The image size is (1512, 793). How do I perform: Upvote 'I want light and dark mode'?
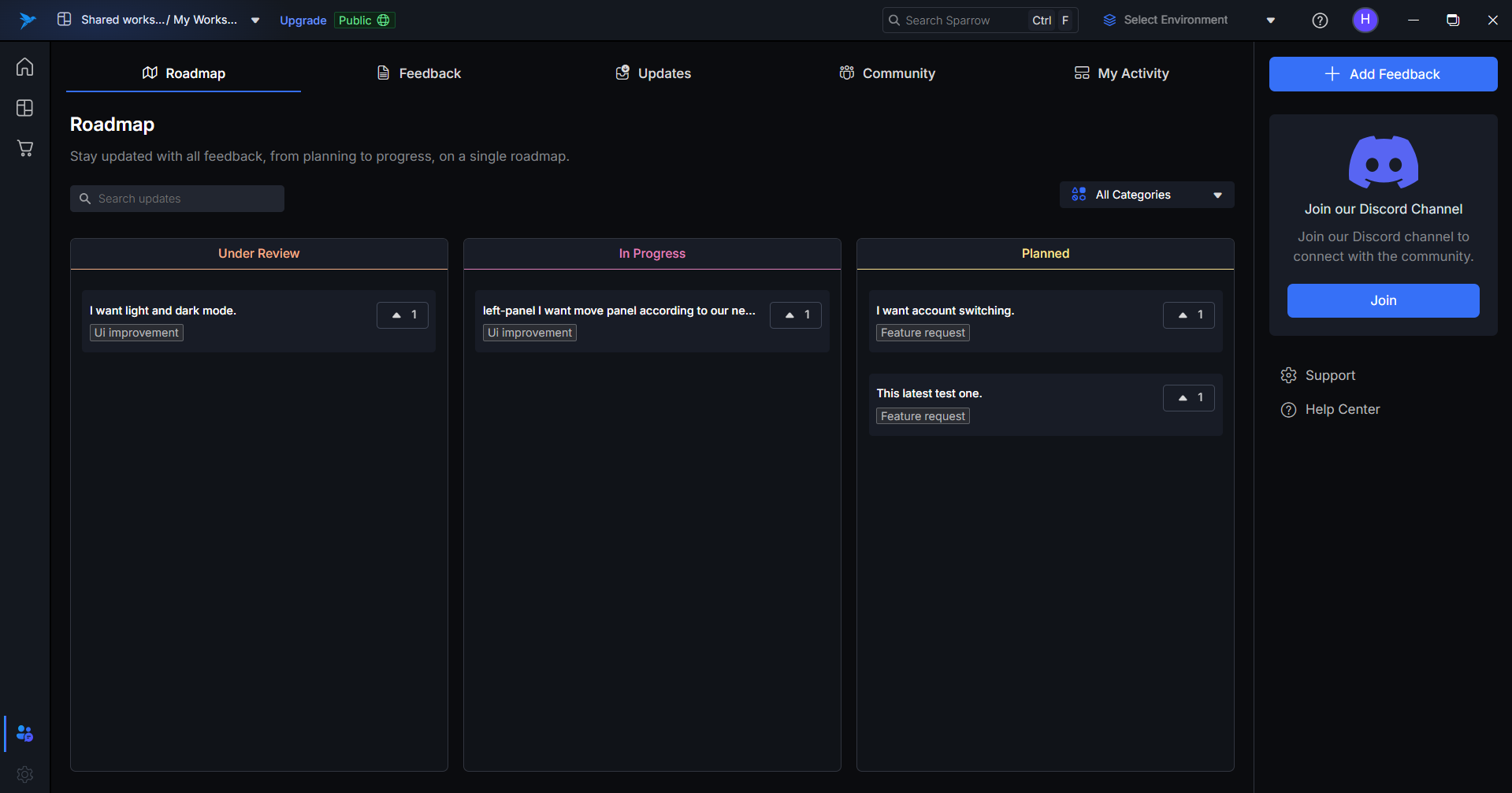pyautogui.click(x=402, y=315)
